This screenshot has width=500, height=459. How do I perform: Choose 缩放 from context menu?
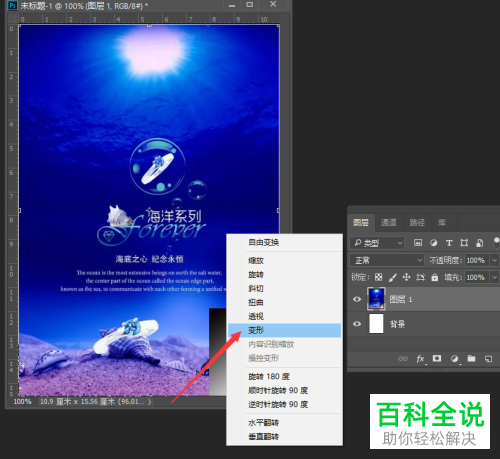(284, 260)
